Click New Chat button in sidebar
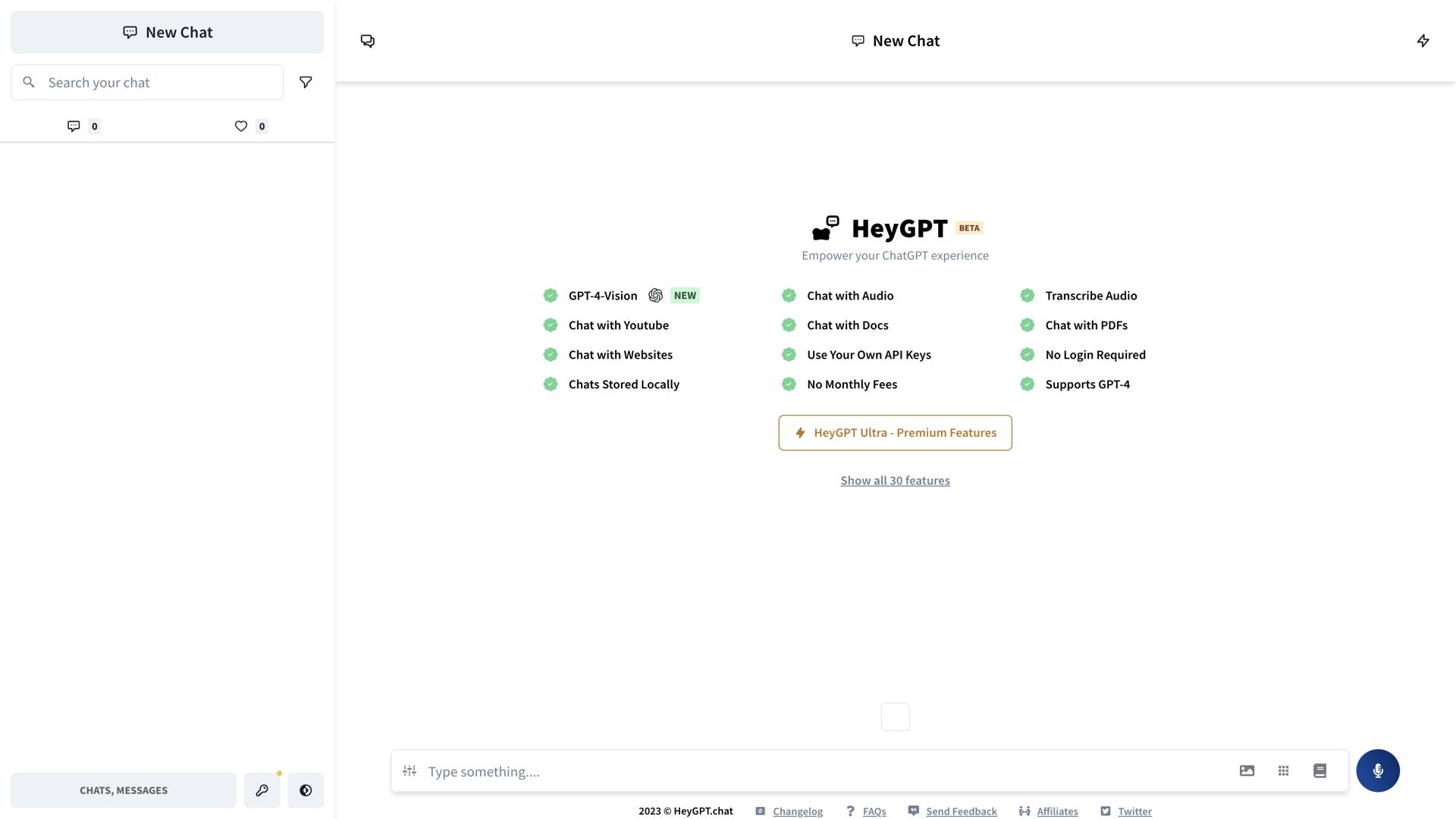Viewport: 1456px width, 819px height. [x=167, y=32]
